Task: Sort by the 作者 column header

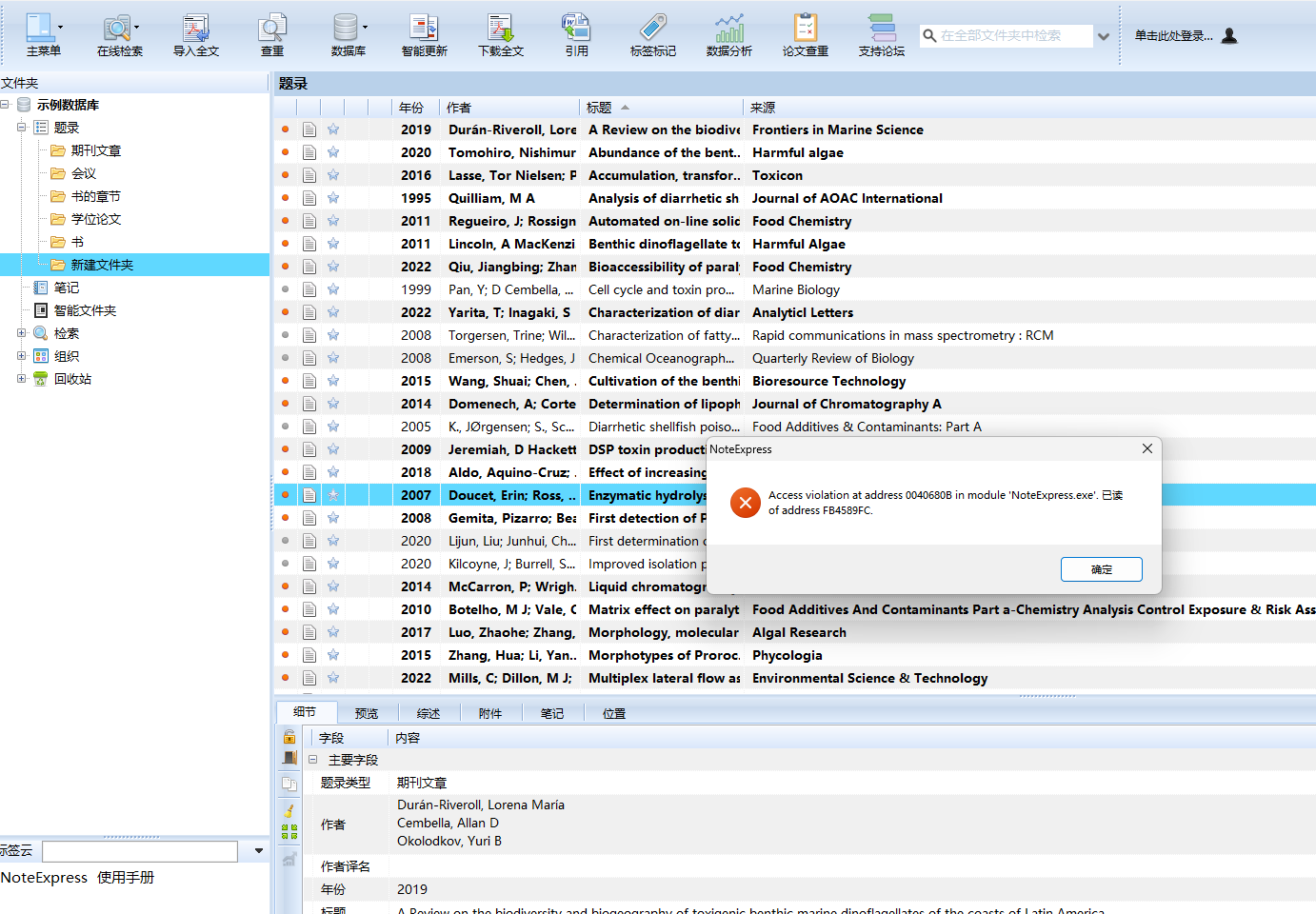Action: click(509, 108)
